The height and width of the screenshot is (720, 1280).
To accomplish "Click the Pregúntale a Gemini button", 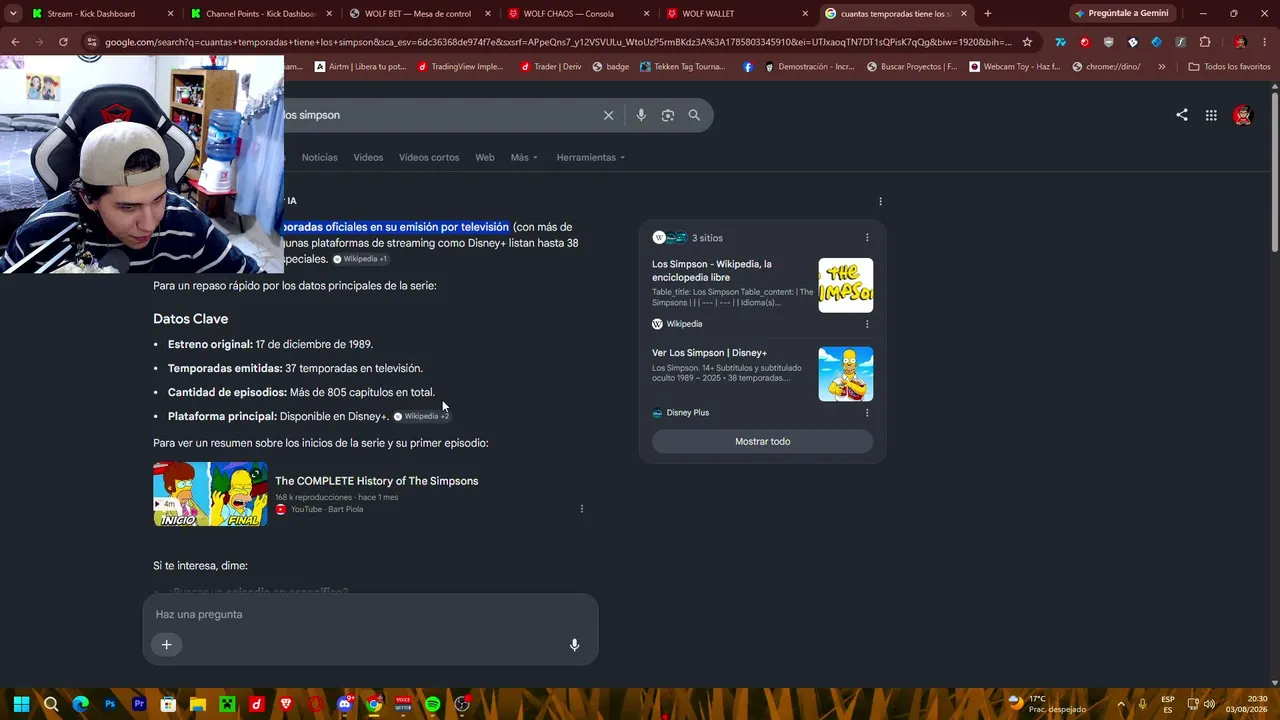I will click(x=1122, y=14).
